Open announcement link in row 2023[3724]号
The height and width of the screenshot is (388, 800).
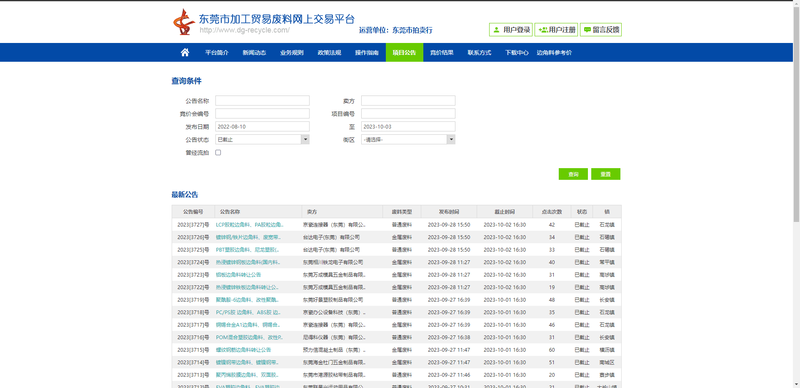(248, 262)
